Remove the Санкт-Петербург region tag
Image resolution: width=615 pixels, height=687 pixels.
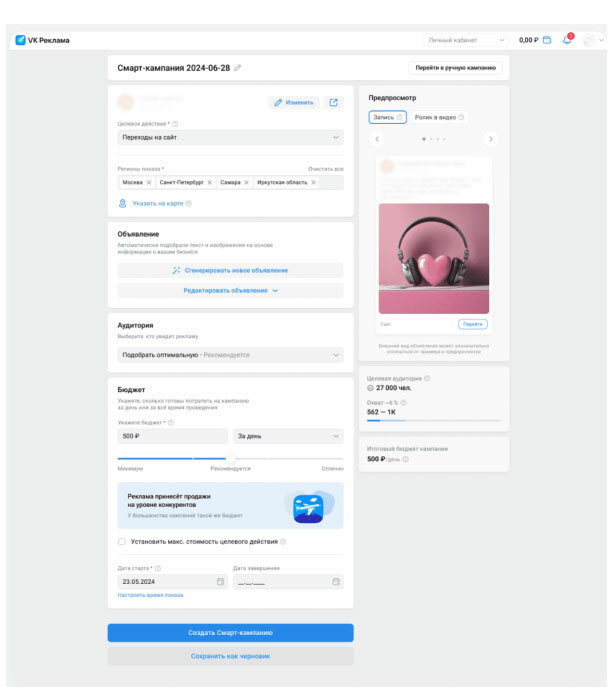[210, 182]
